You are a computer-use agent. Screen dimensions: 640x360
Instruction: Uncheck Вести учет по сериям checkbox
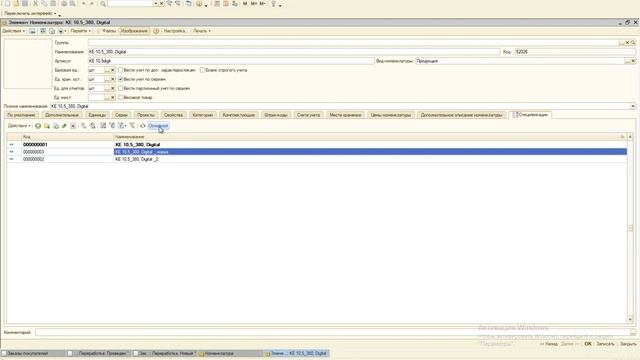click(120, 79)
